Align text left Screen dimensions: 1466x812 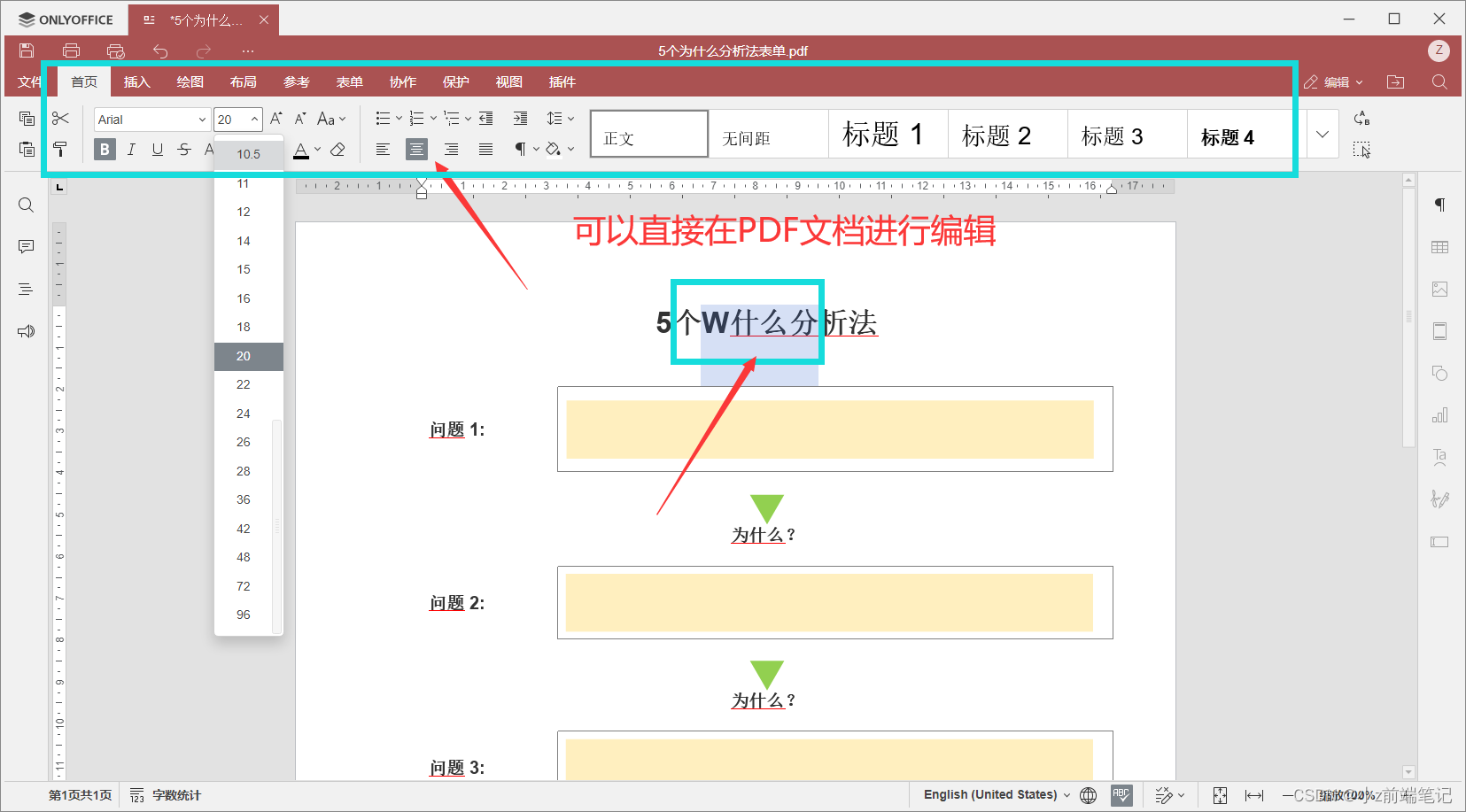[383, 150]
